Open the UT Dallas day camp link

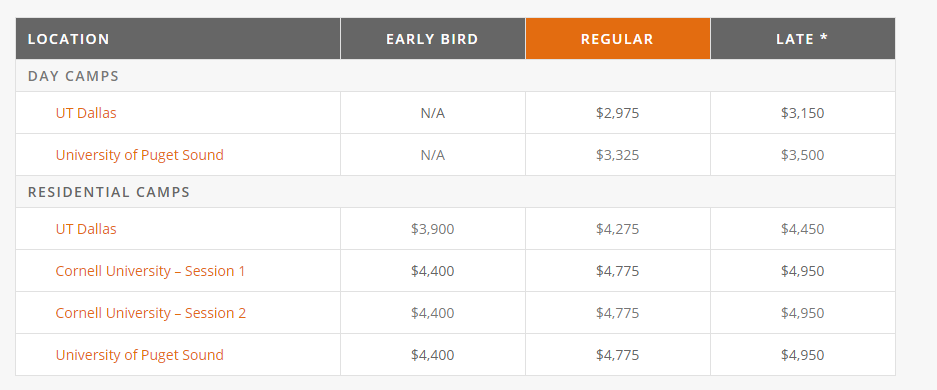pos(86,113)
